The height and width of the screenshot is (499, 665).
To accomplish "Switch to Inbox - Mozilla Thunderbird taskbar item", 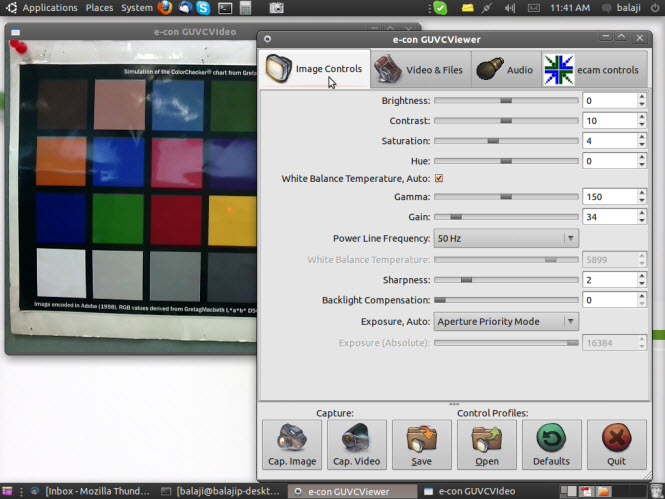I will [90, 491].
